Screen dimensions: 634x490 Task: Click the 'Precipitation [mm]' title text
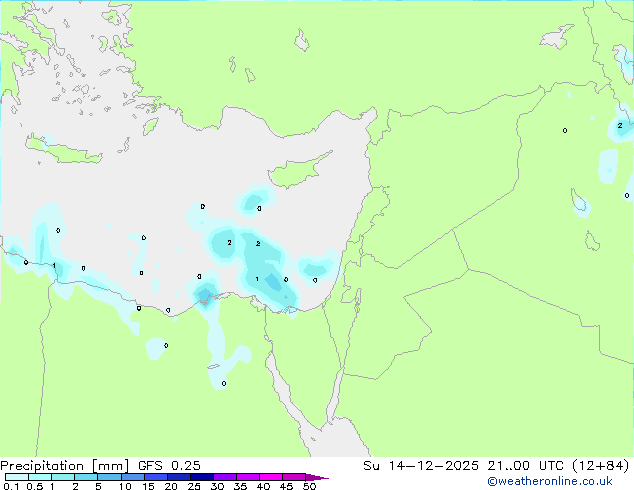(65, 466)
